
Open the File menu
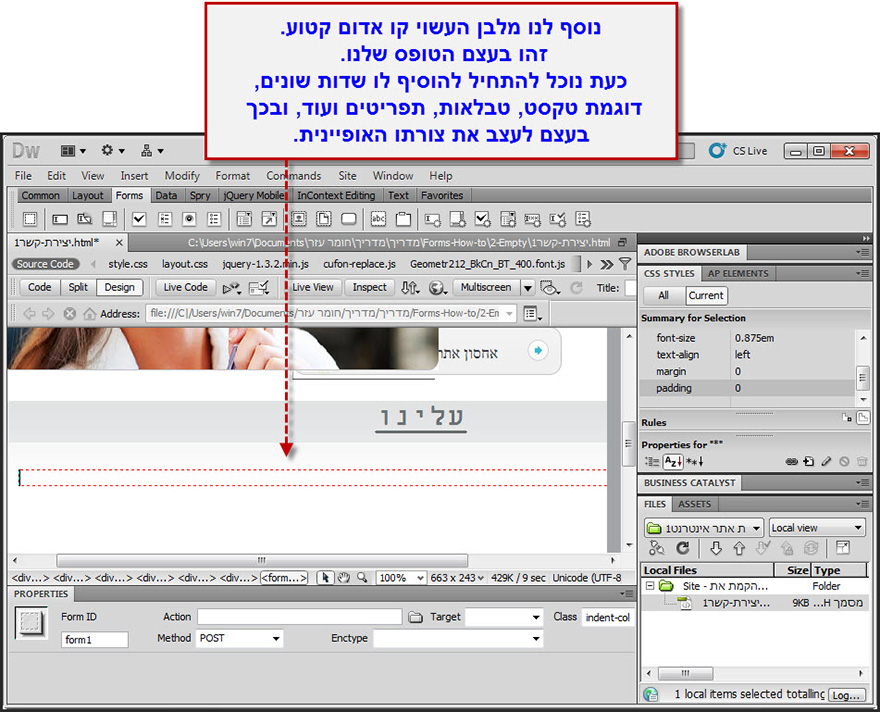[x=23, y=176]
